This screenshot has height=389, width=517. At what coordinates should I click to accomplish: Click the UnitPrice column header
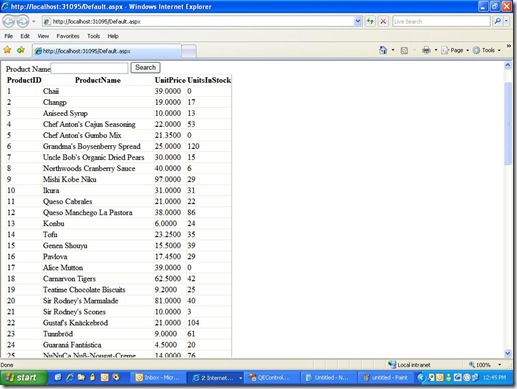click(170, 80)
